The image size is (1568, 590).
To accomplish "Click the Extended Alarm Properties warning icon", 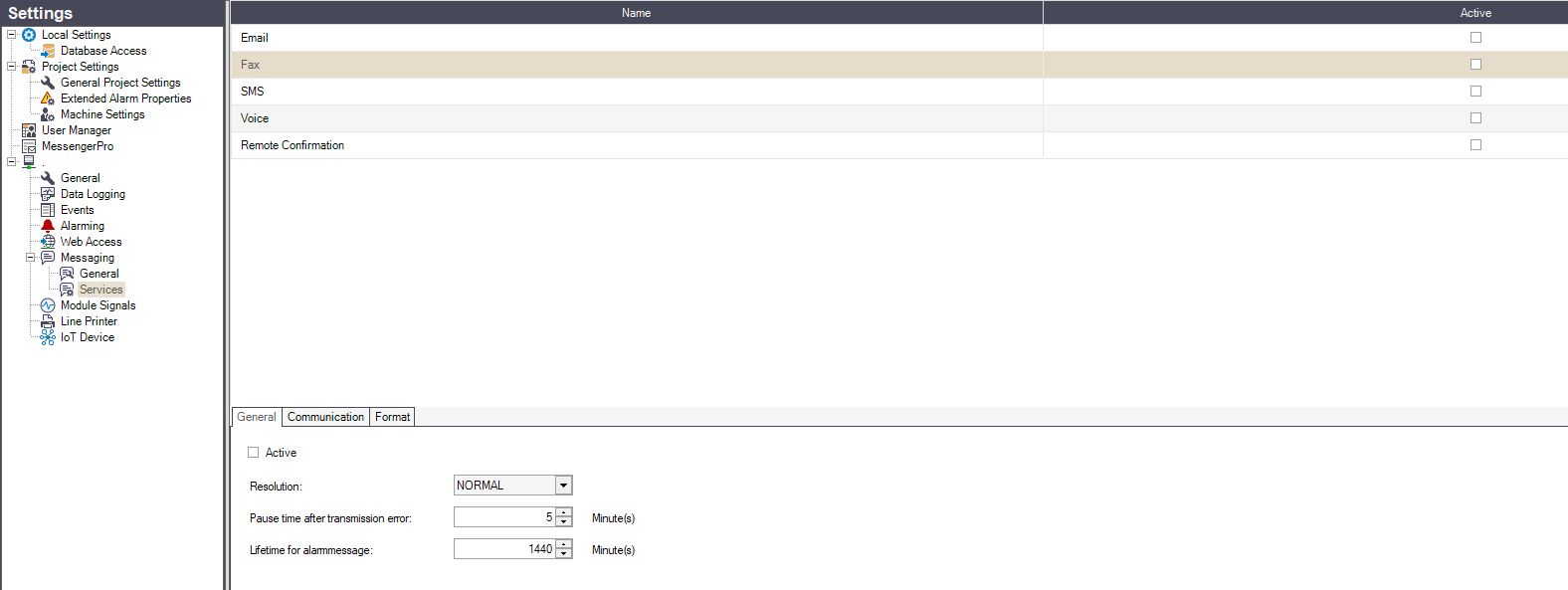I will tap(48, 98).
